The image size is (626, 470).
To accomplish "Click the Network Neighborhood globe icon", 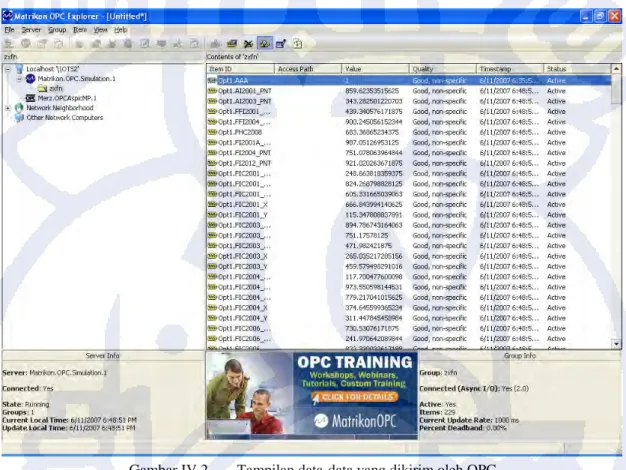I will [x=19, y=108].
